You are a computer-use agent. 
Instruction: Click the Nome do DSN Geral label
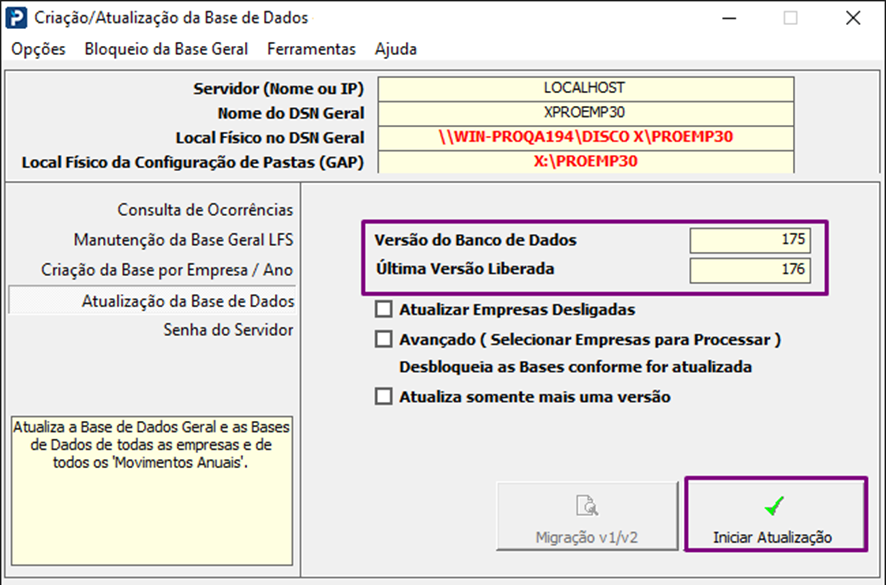pos(290,113)
